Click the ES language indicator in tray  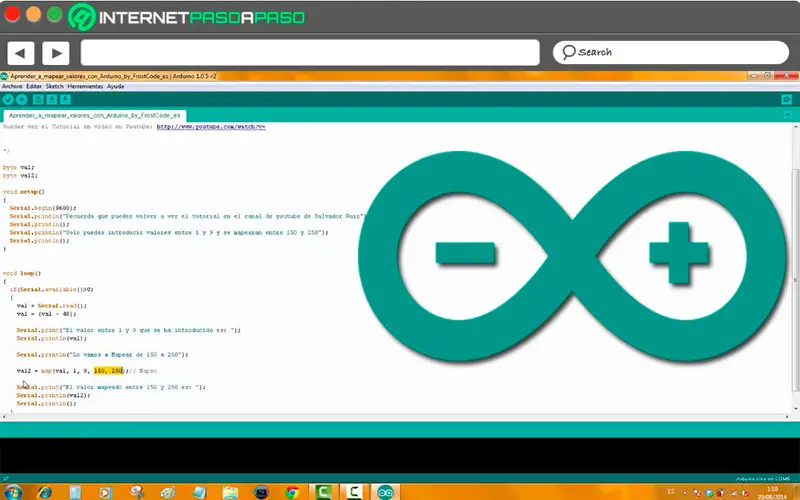point(671,491)
